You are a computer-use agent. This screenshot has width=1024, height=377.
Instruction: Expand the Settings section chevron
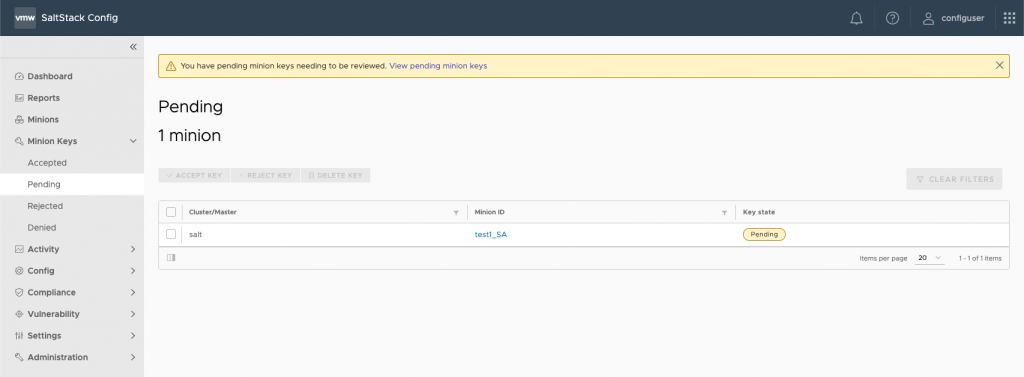point(133,335)
